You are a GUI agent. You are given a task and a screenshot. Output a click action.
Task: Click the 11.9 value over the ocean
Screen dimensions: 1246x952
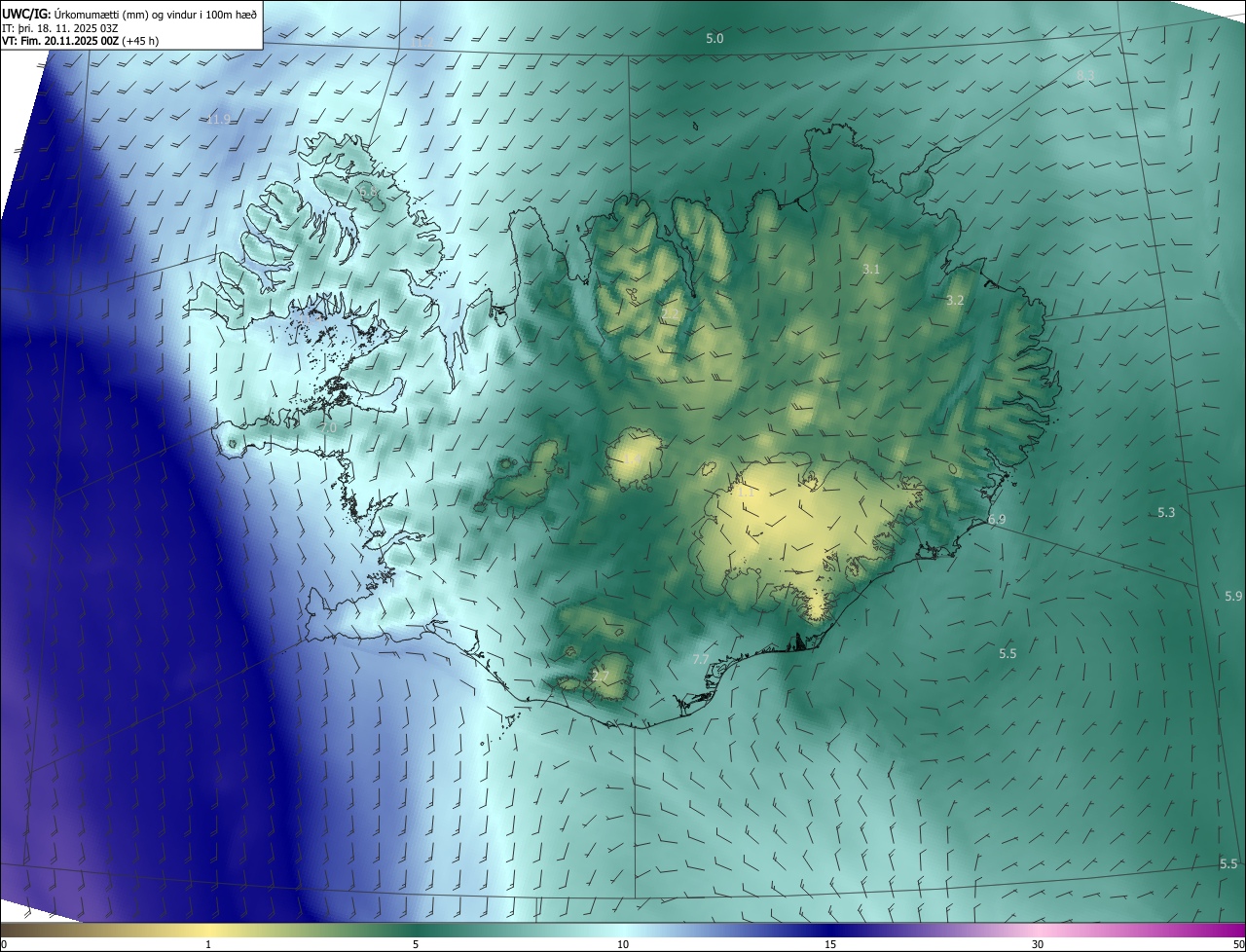coord(220,120)
